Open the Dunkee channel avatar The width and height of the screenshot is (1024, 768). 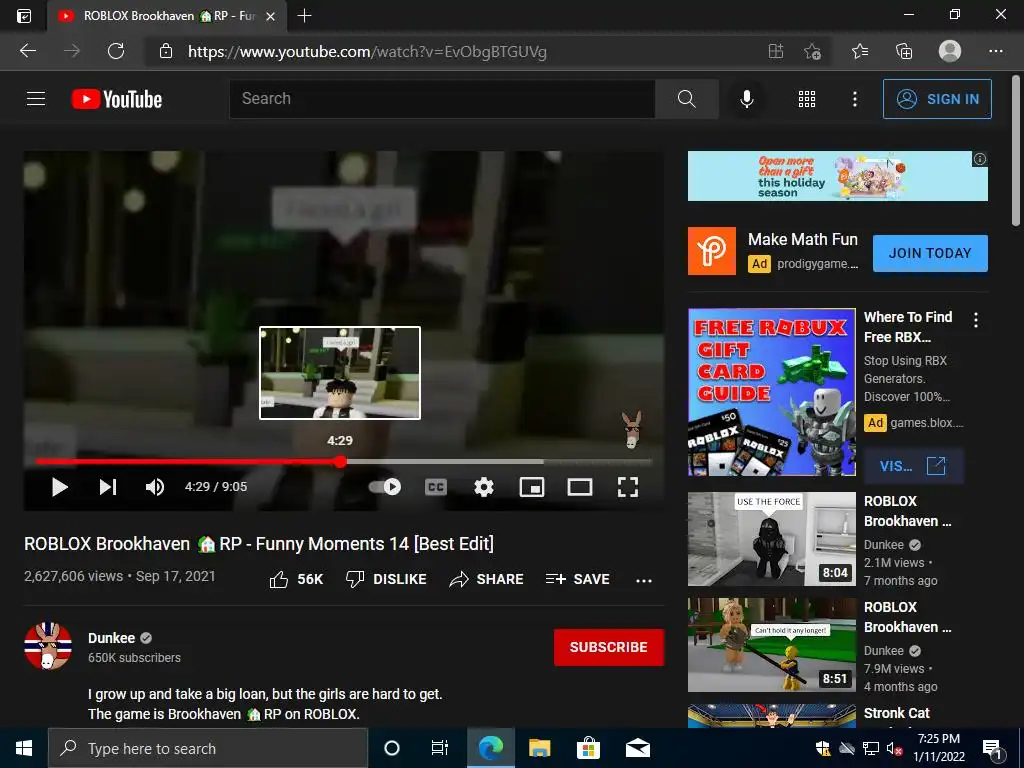[x=48, y=646]
